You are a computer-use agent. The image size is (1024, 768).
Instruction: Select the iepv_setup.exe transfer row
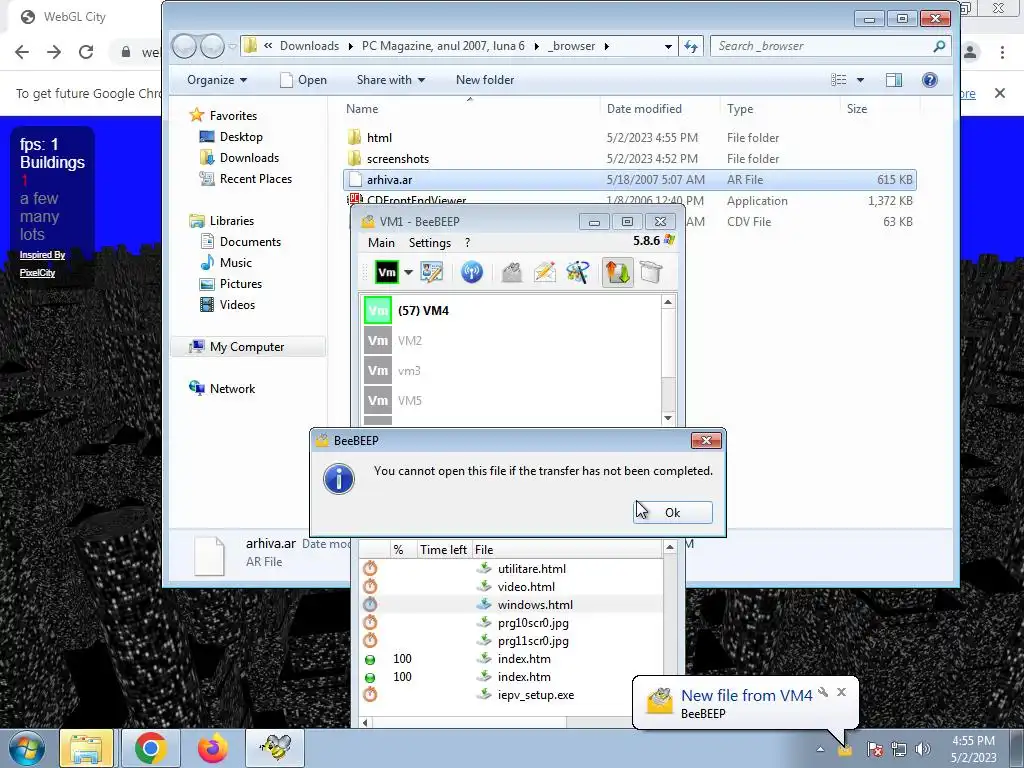point(511,695)
